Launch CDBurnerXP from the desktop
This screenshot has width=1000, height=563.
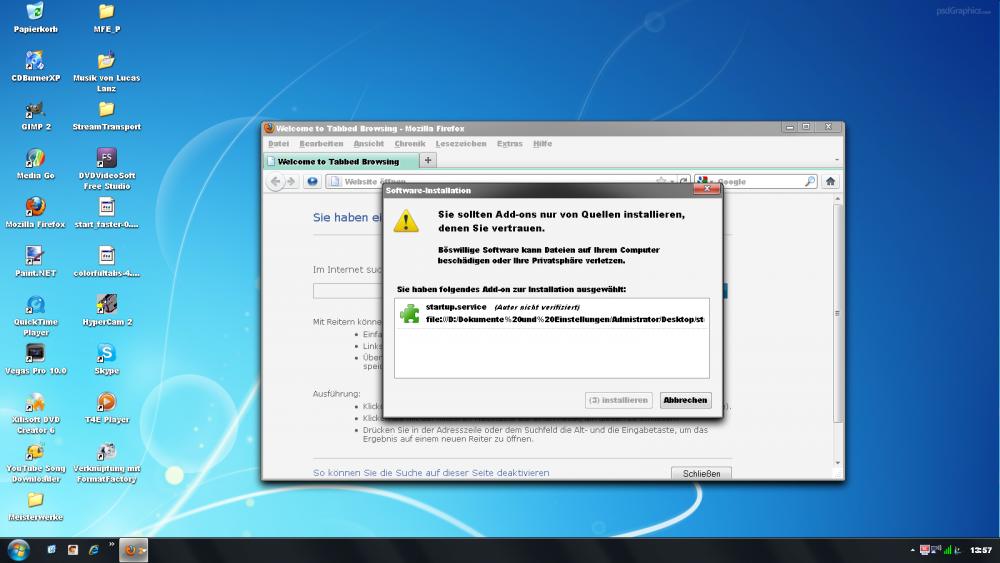[35, 66]
